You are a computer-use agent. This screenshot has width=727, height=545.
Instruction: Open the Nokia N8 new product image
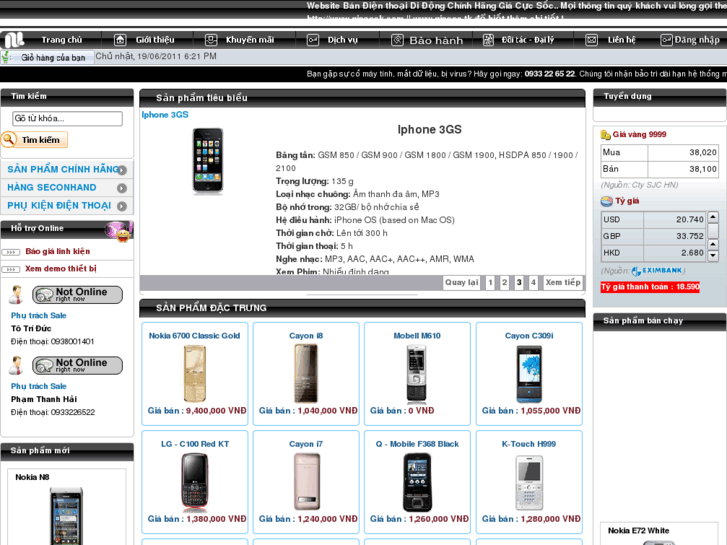tap(67, 516)
